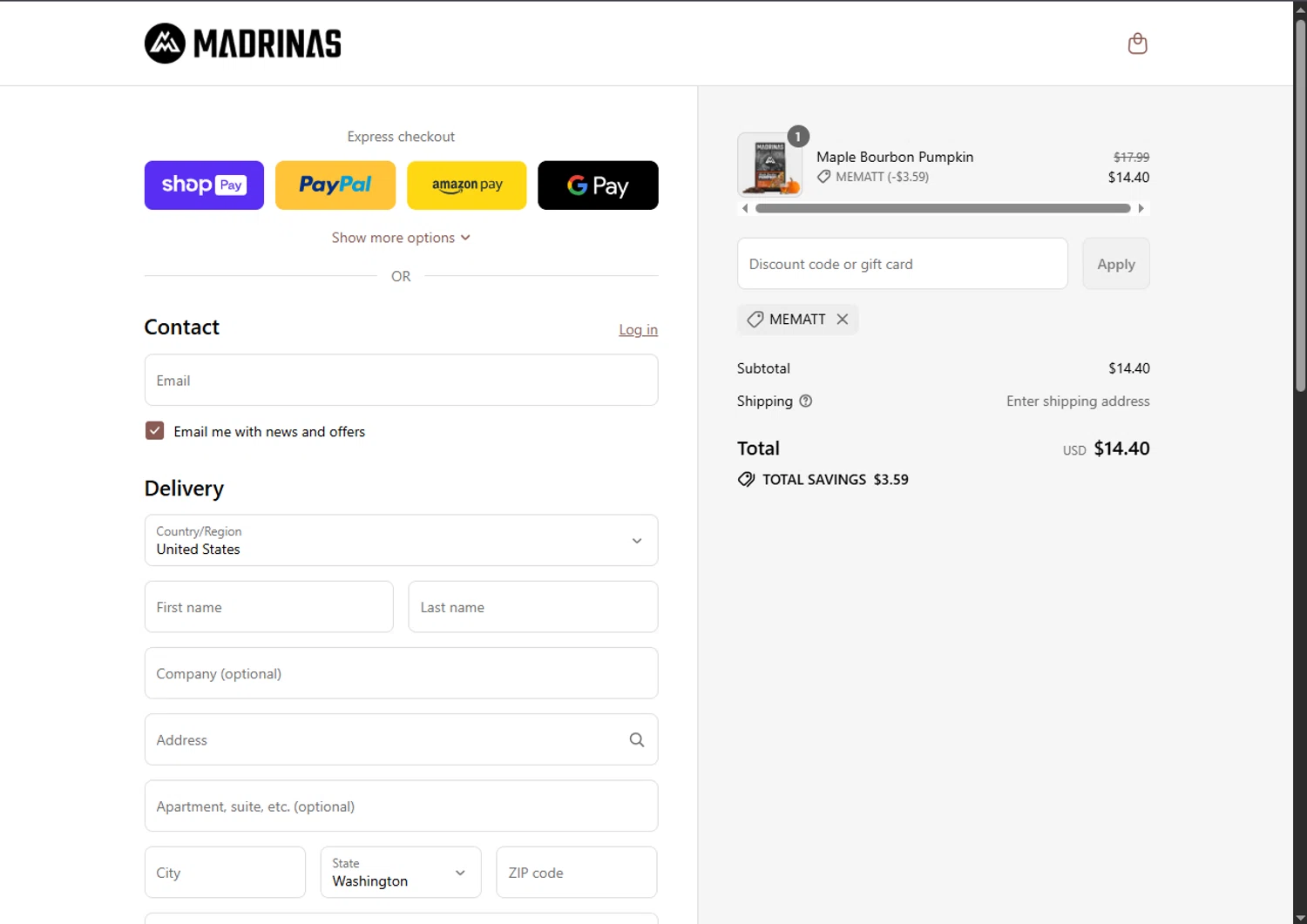Screen dimensions: 1307x924
Task: Focus the First name field
Action: pos(268,607)
